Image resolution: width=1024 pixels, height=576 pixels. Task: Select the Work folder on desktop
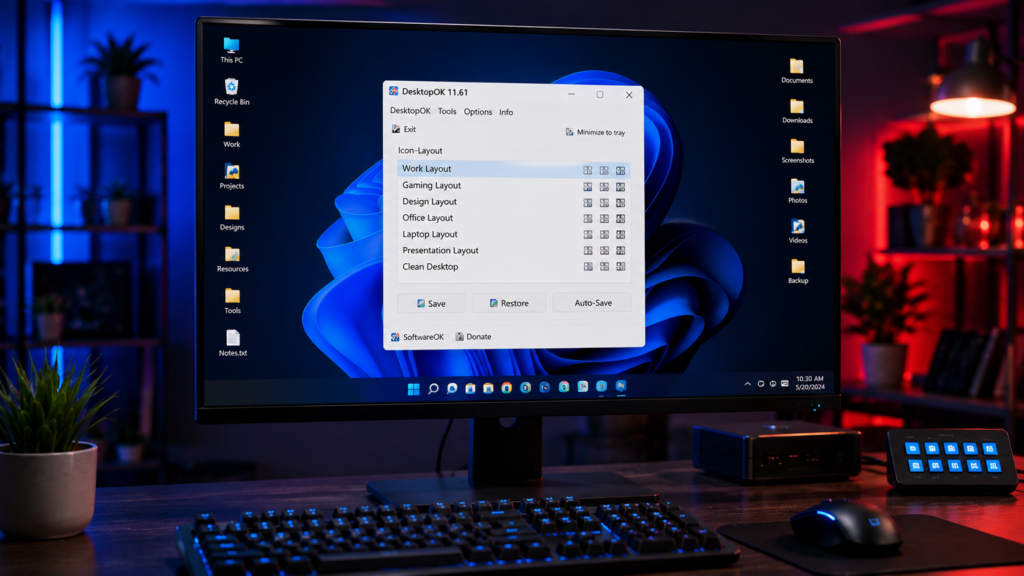click(231, 135)
